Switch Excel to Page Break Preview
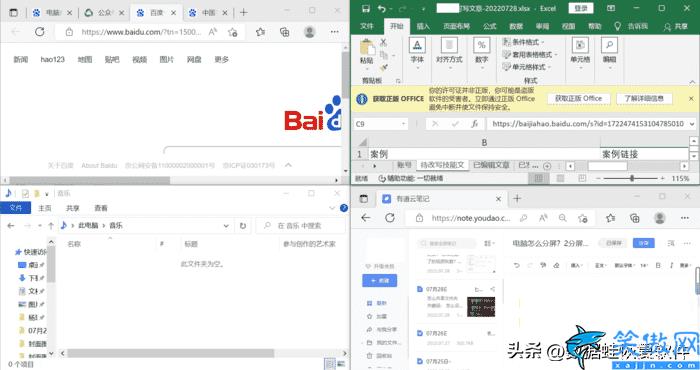Viewport: 700px width, 370px height. (x=582, y=178)
